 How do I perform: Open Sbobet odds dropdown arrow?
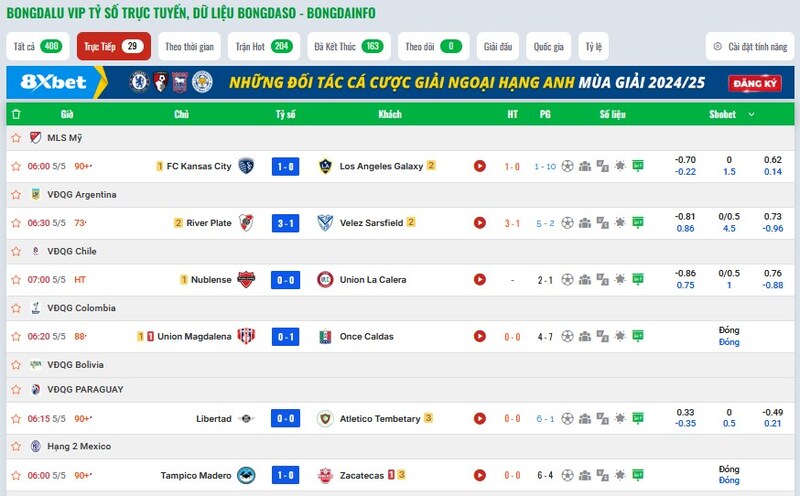point(751,114)
